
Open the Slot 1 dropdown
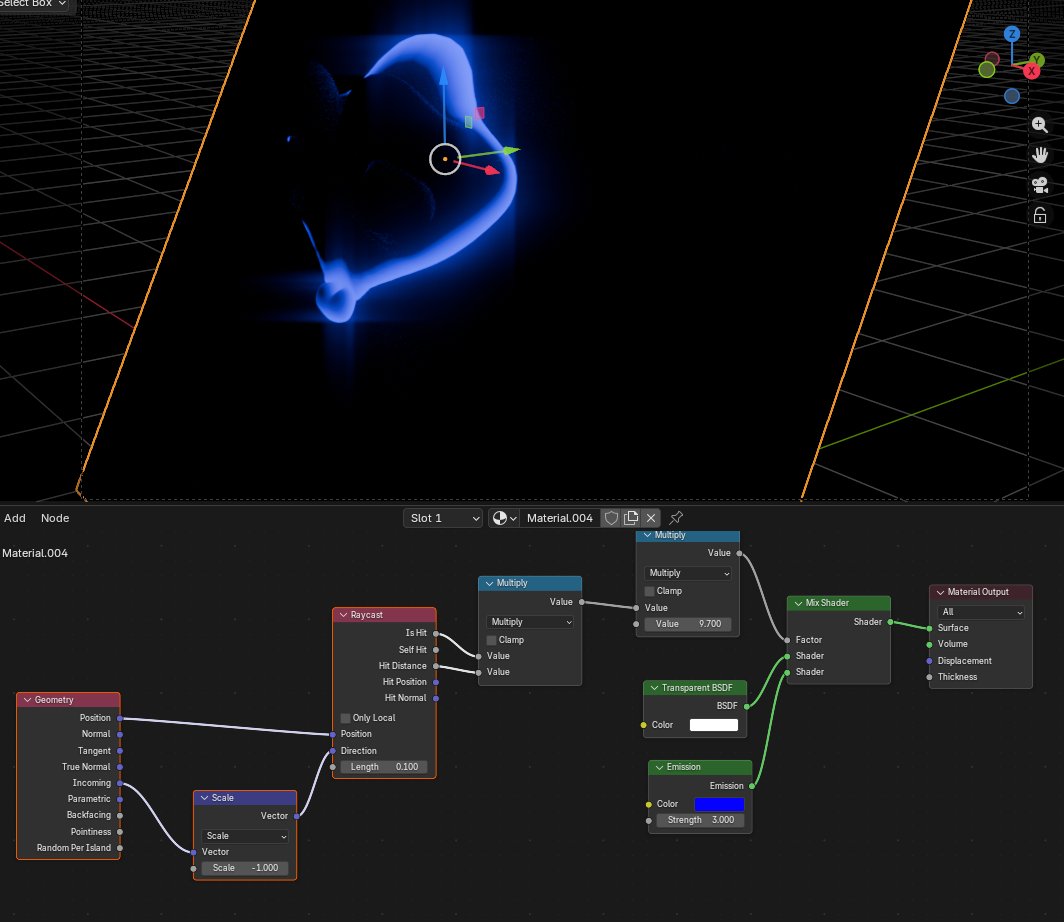coord(443,518)
